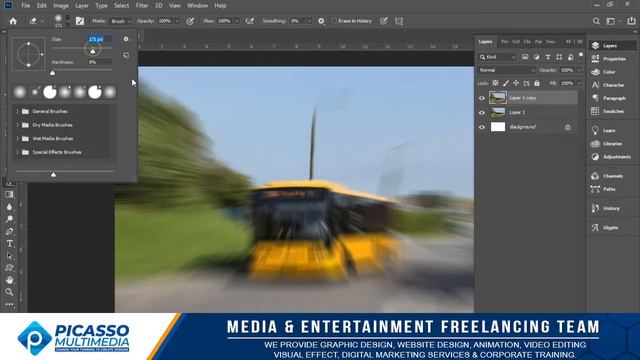Viewport: 640px width, 360px height.
Task: Expand the General Brushes folder
Action: pyautogui.click(x=18, y=111)
